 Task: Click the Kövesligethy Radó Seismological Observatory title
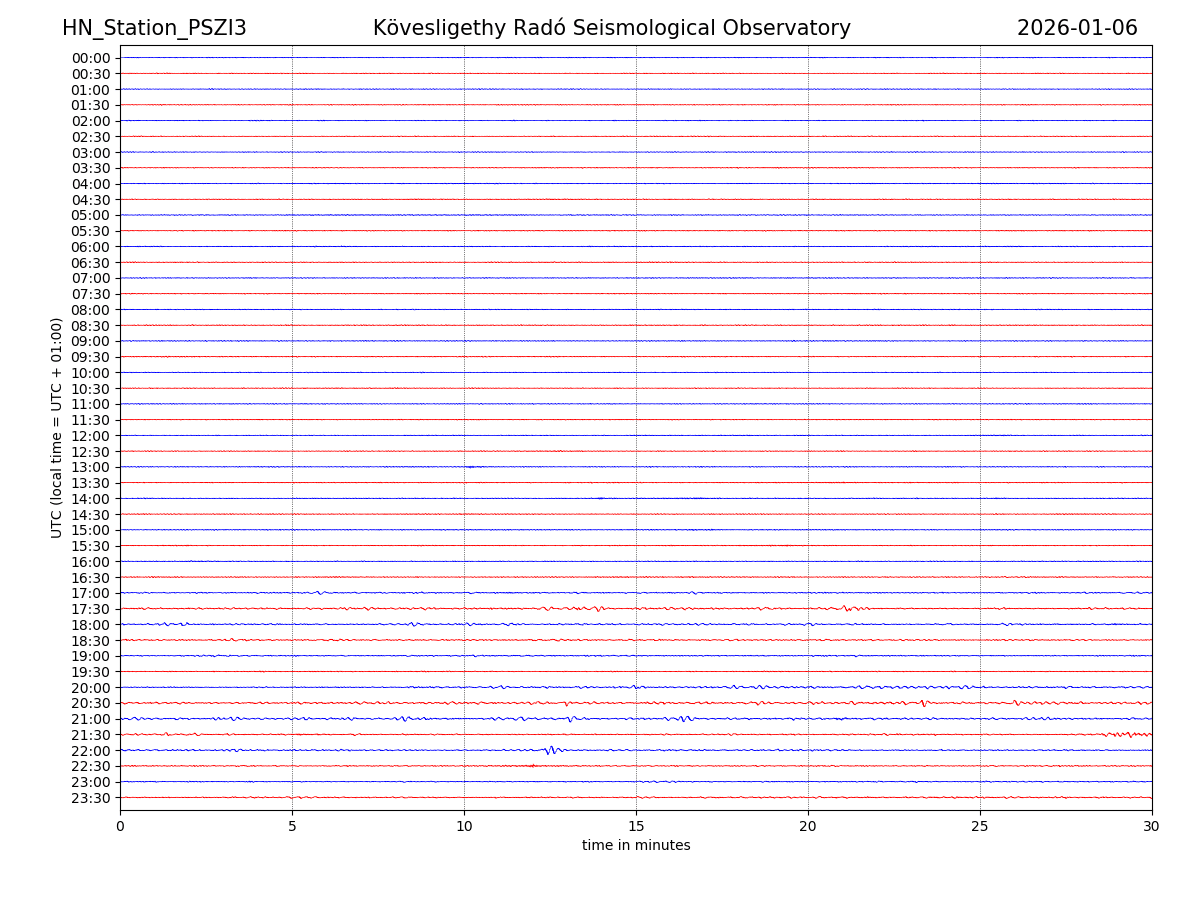point(611,28)
